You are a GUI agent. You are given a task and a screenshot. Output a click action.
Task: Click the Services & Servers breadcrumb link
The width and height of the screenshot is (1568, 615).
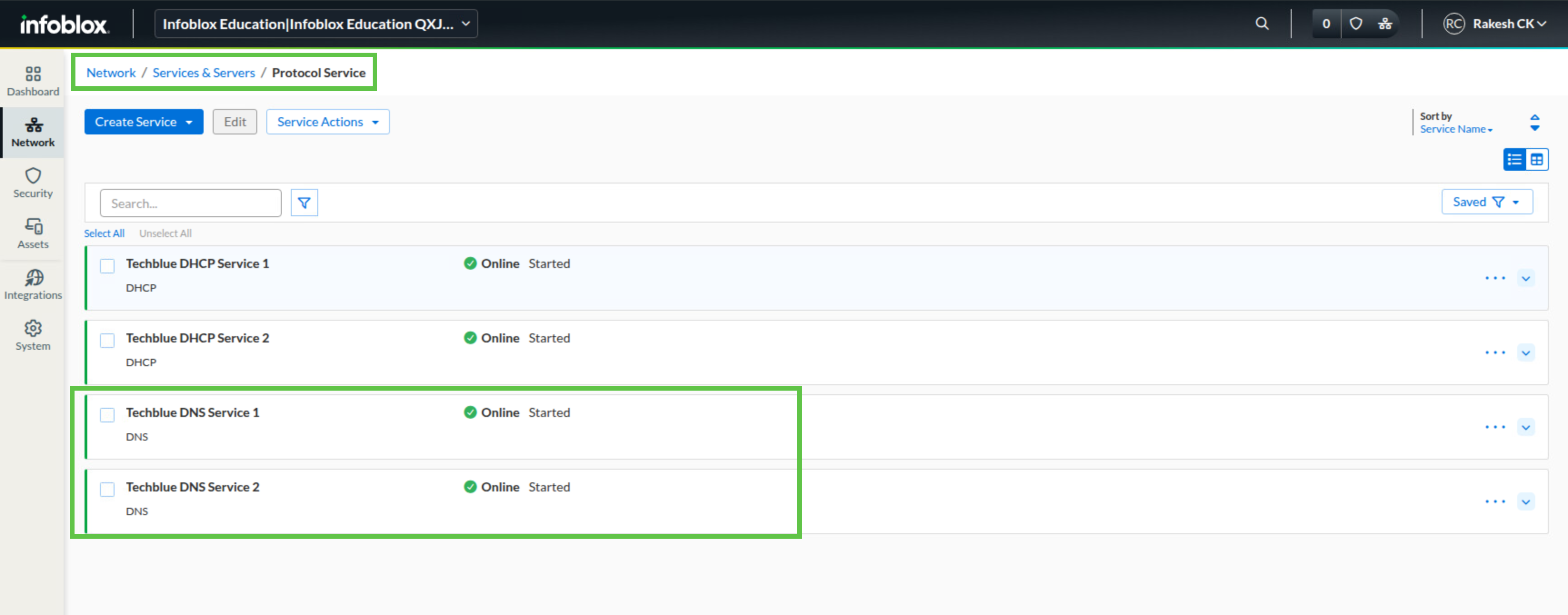[203, 72]
